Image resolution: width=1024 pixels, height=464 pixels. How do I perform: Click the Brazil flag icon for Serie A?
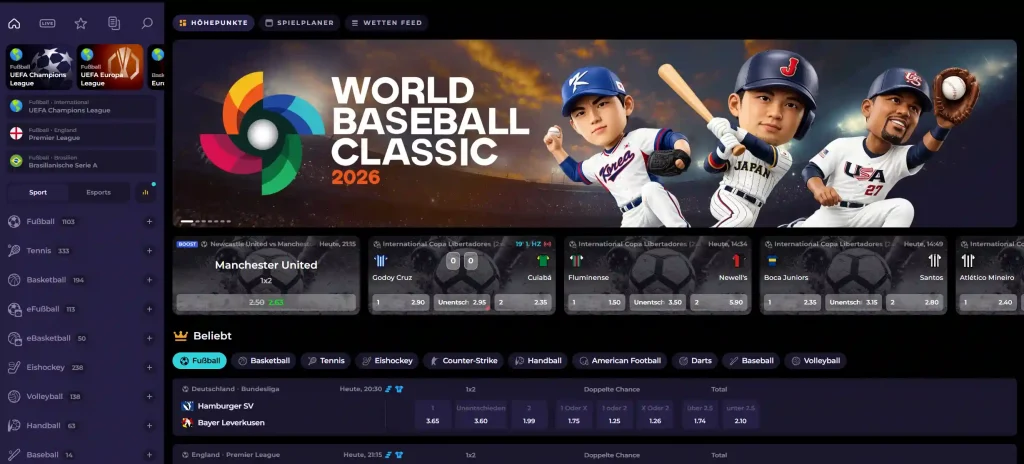[x=16, y=161]
